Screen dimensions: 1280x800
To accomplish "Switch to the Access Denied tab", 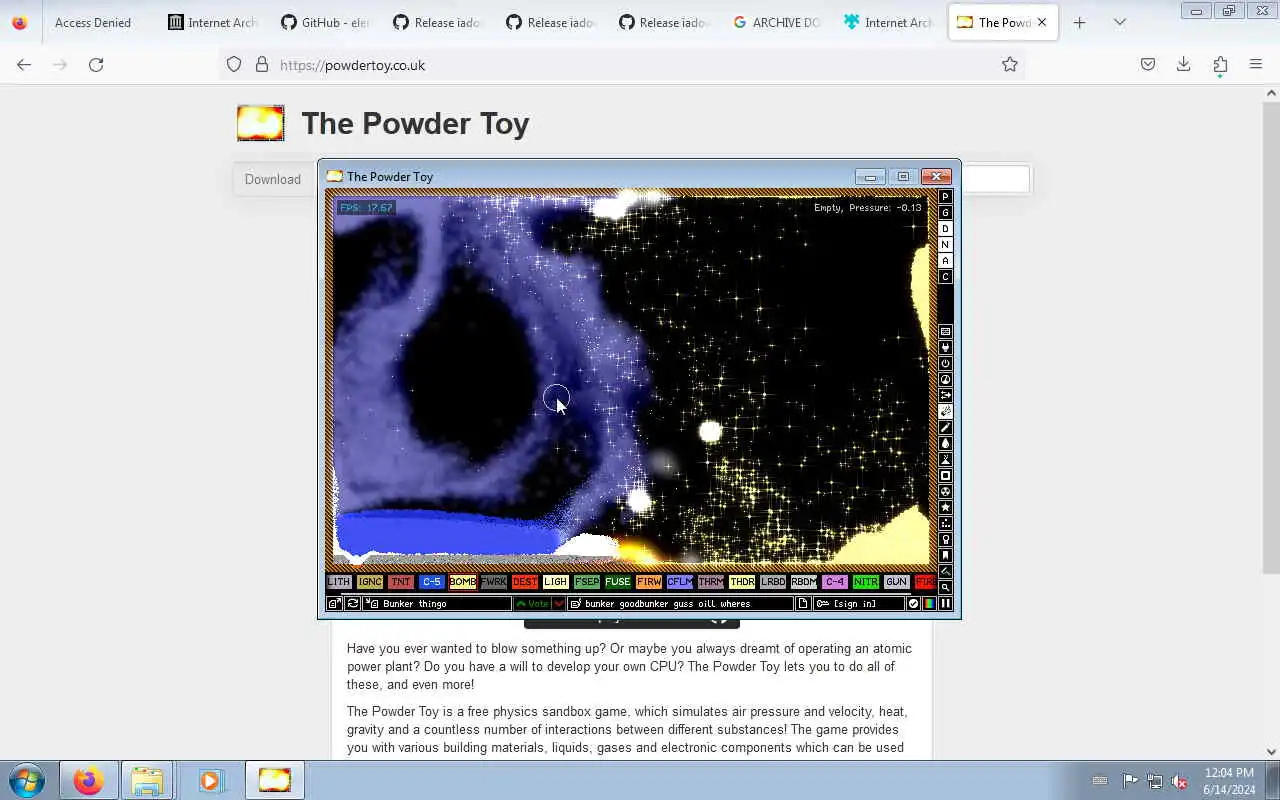I will tap(93, 22).
